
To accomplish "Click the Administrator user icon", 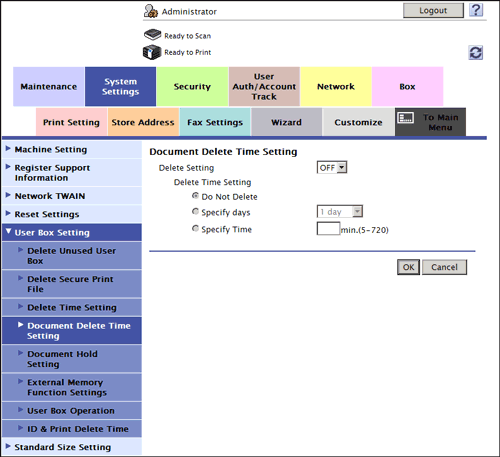I will coord(151,11).
